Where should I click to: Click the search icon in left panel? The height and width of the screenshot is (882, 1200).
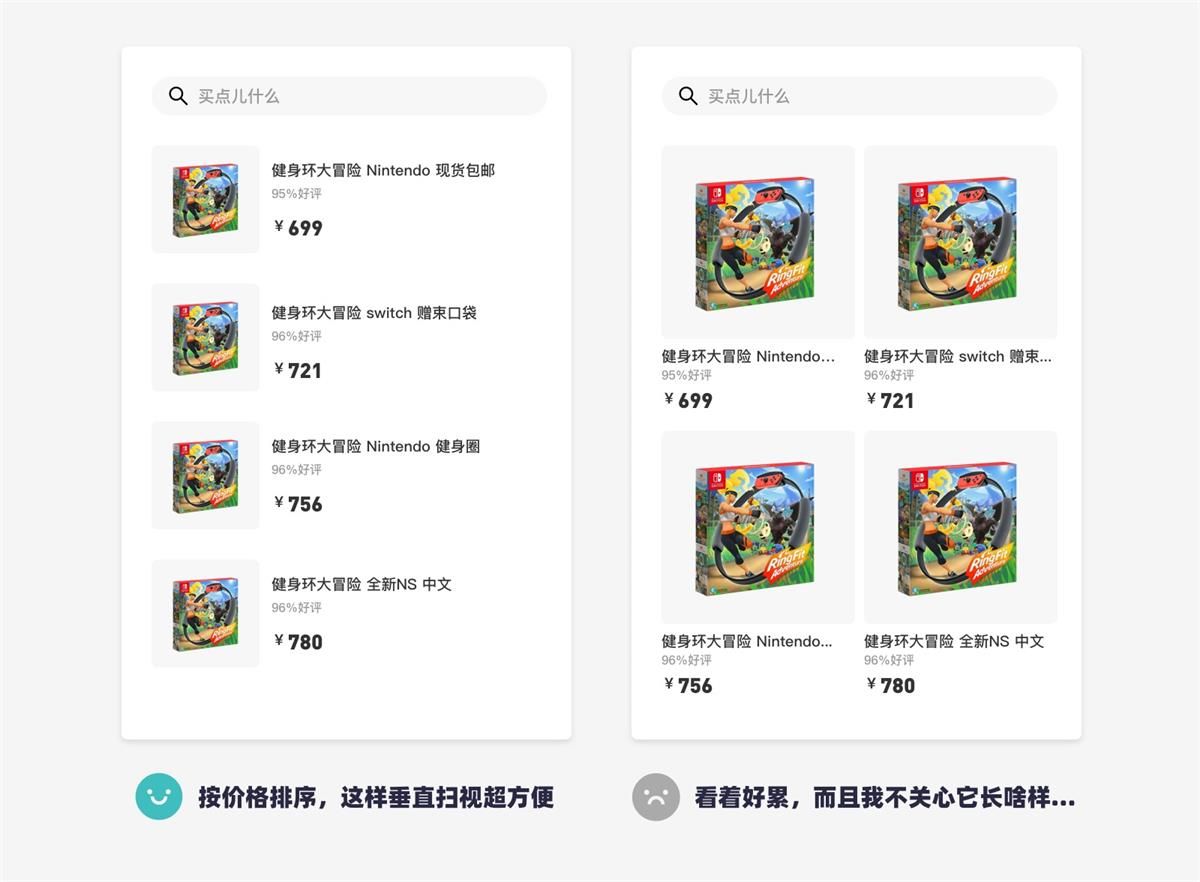(x=178, y=96)
